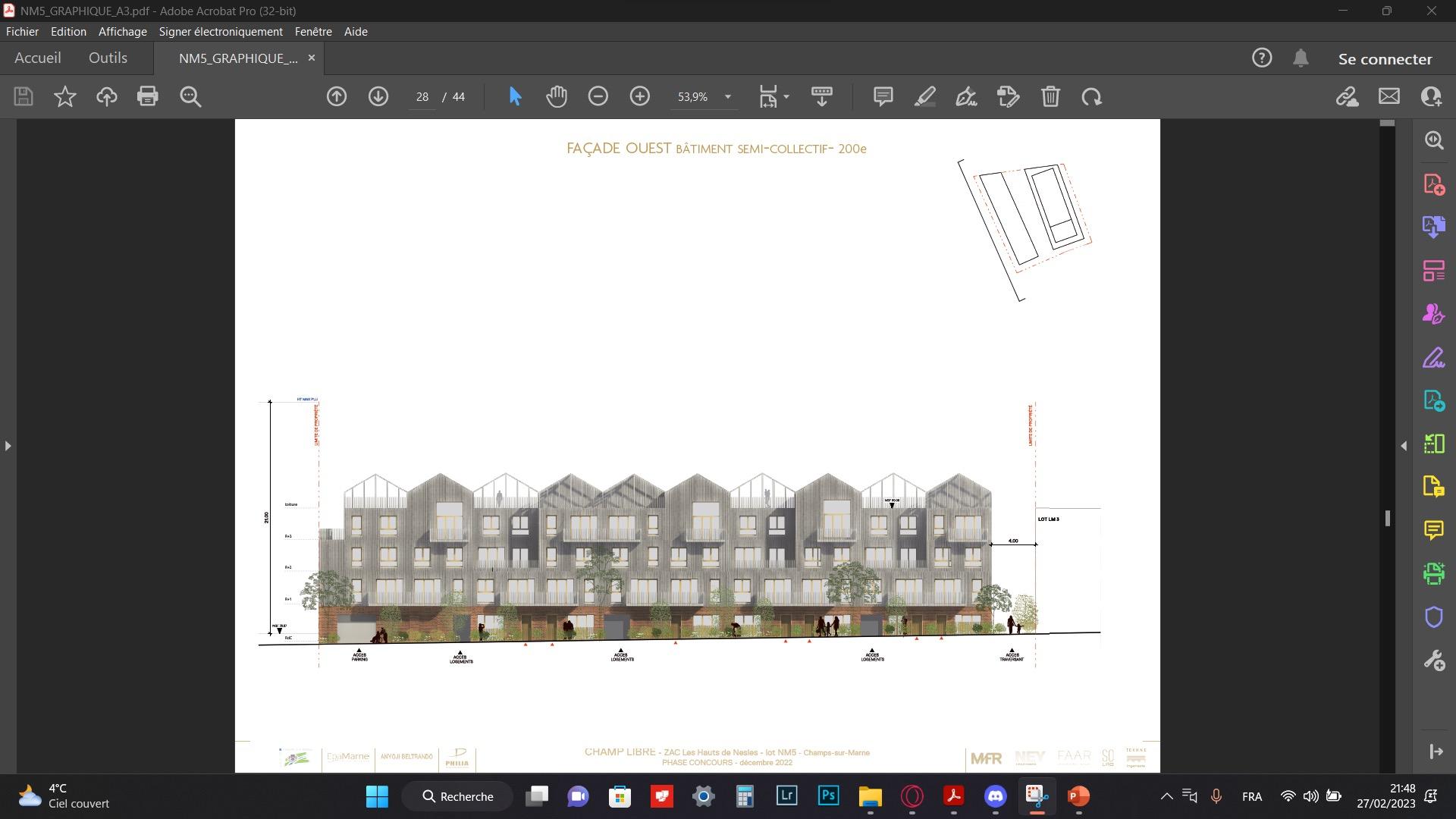Add a sticky note comment
The width and height of the screenshot is (1456, 819).
883,96
